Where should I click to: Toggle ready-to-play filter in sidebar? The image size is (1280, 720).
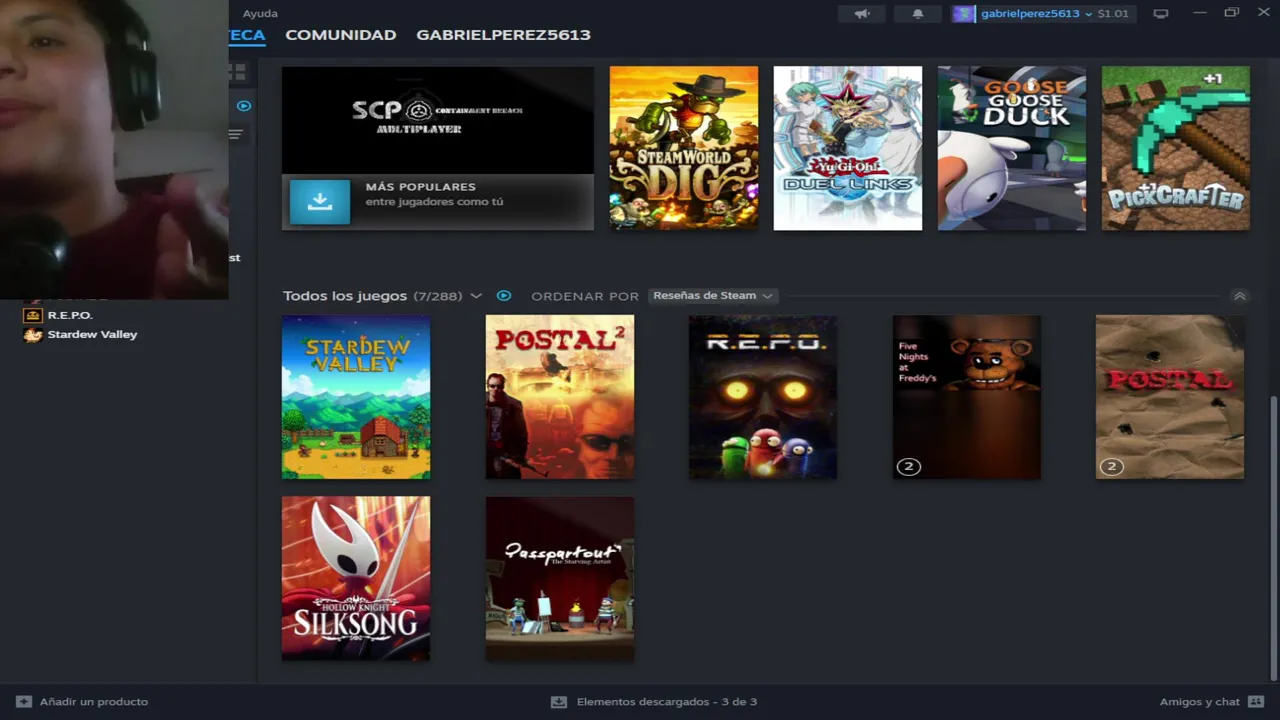[x=243, y=105]
